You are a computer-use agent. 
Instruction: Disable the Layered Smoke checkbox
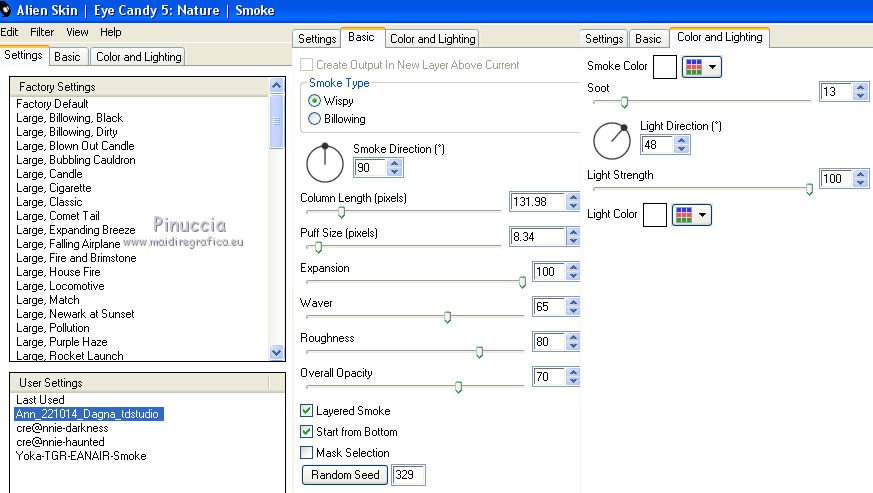click(307, 411)
